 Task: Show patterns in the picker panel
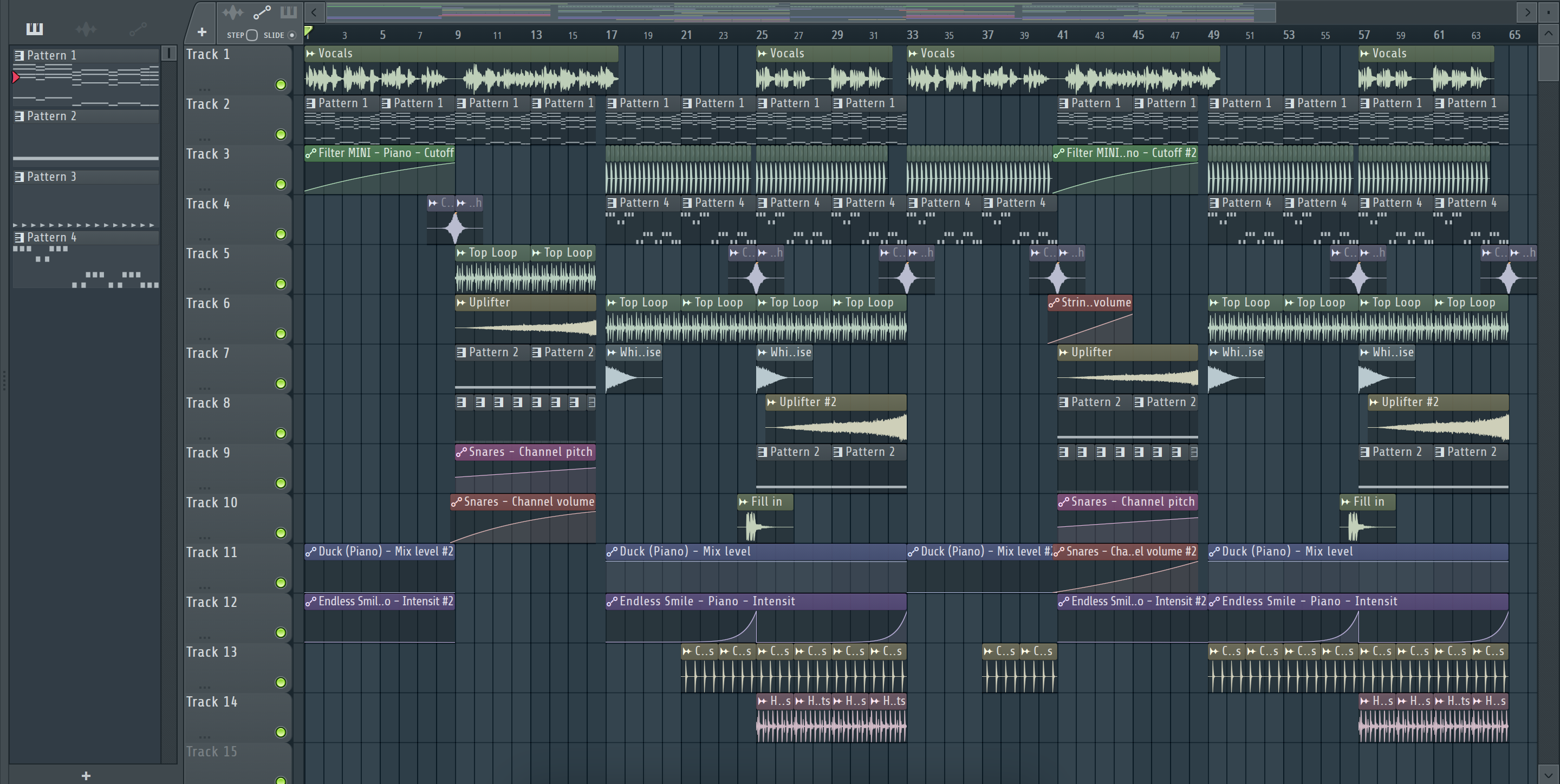coord(35,29)
